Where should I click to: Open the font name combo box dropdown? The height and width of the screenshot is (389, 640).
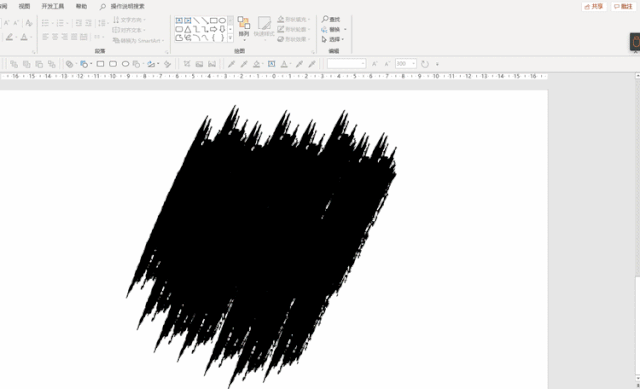363,64
